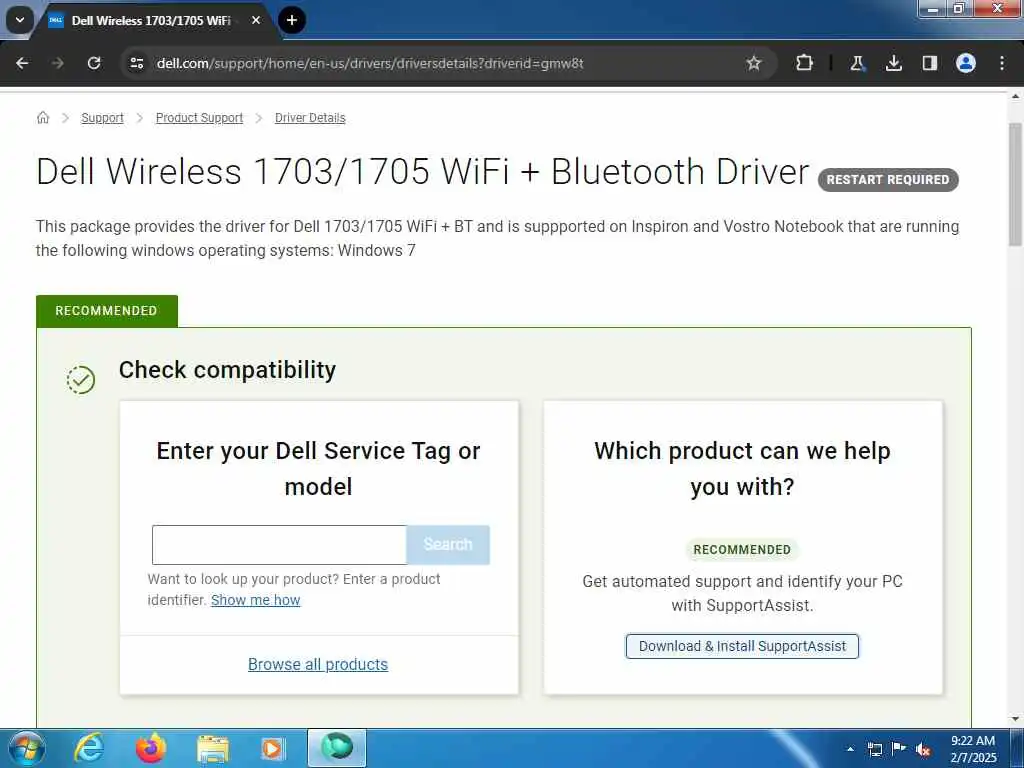The height and width of the screenshot is (768, 1024).
Task: Open the Action Center flag icon
Action: [x=899, y=749]
